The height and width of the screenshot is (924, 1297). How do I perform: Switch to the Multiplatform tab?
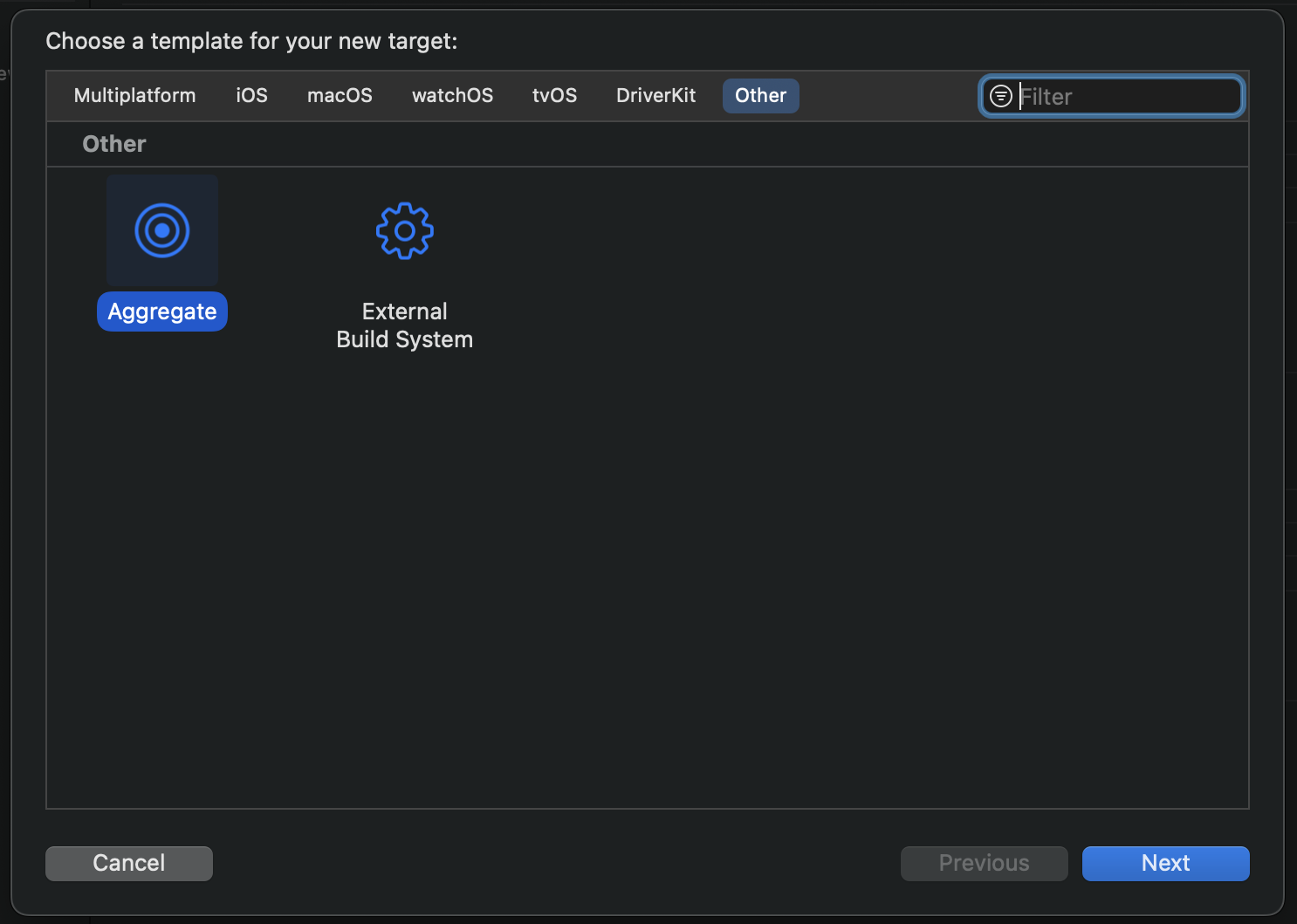(x=134, y=95)
